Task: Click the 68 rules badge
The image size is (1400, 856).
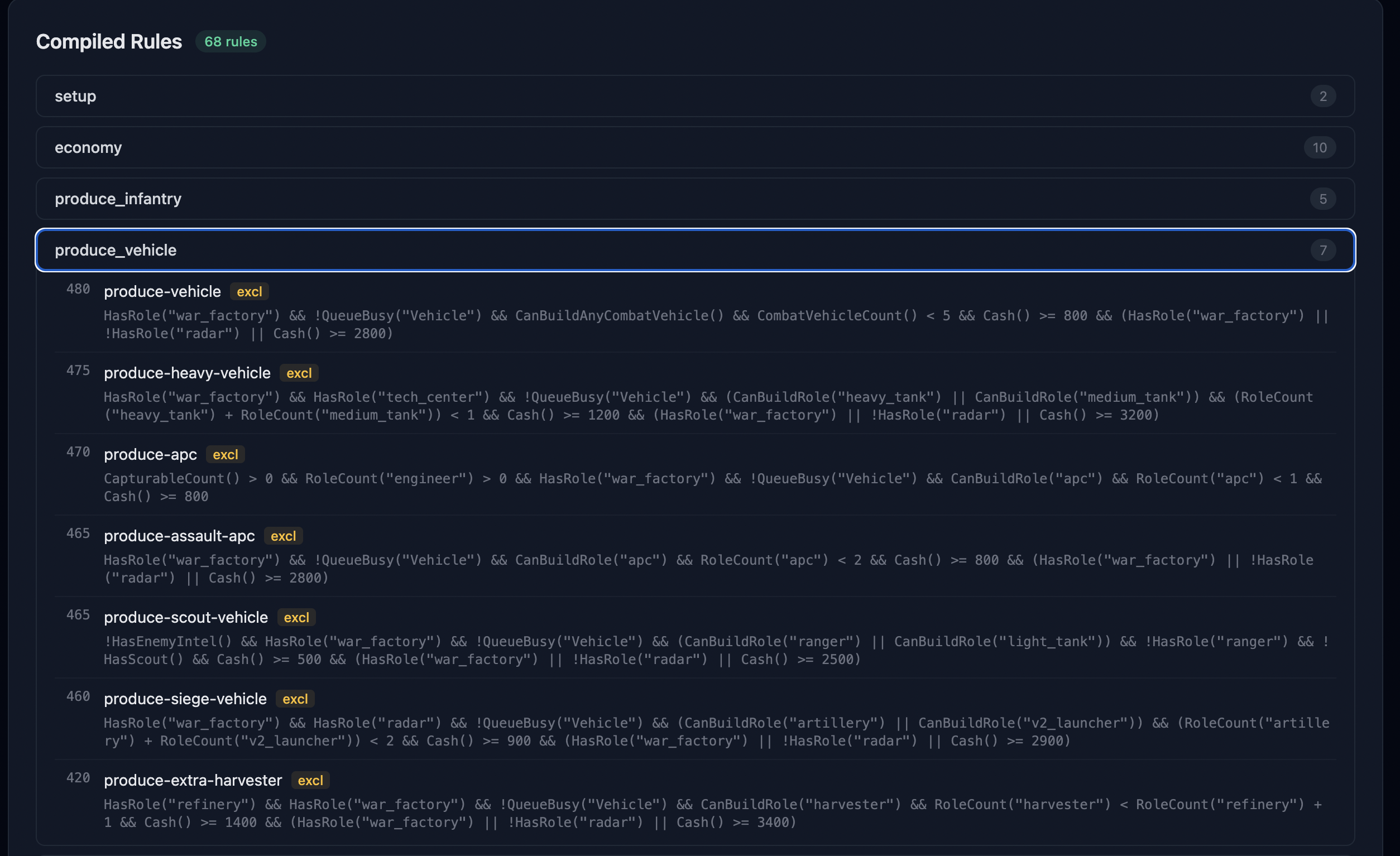Action: [x=230, y=41]
